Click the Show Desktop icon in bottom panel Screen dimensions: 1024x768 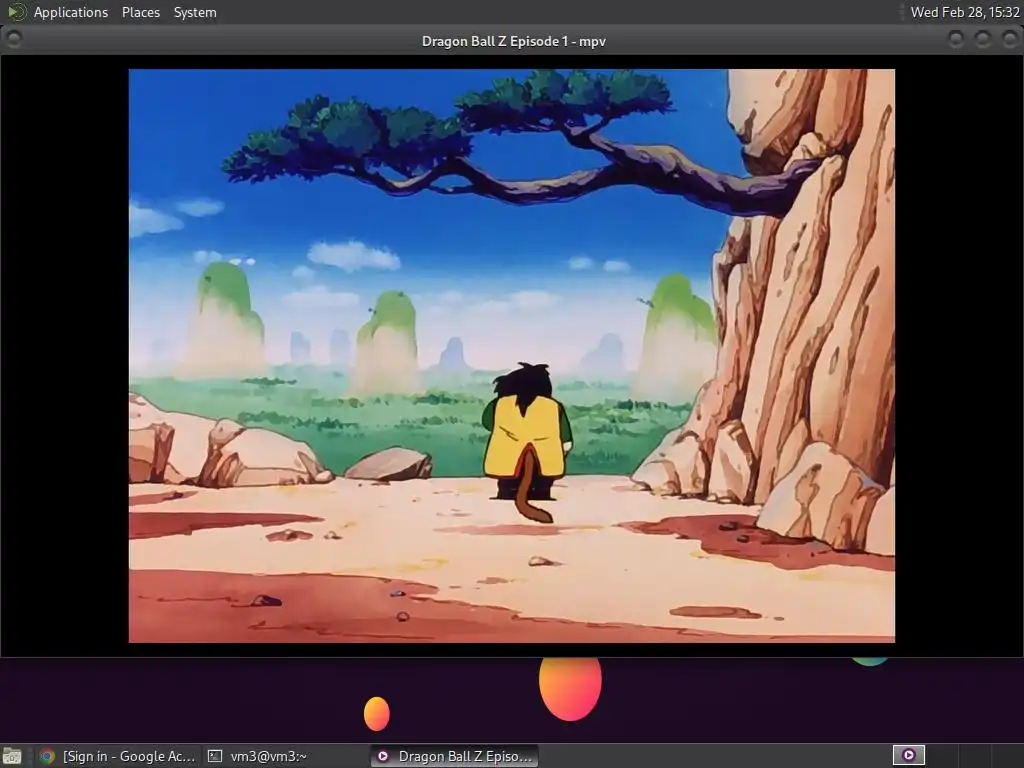click(12, 756)
